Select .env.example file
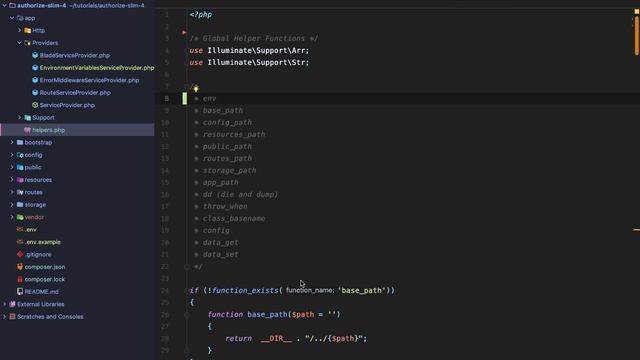This screenshot has height=360, width=640. point(42,242)
